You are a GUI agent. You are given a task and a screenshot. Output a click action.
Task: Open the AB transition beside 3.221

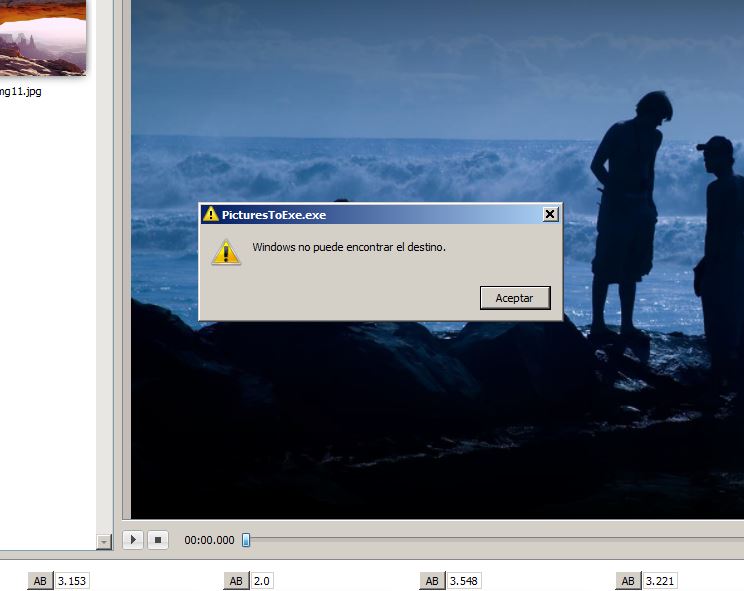(627, 581)
